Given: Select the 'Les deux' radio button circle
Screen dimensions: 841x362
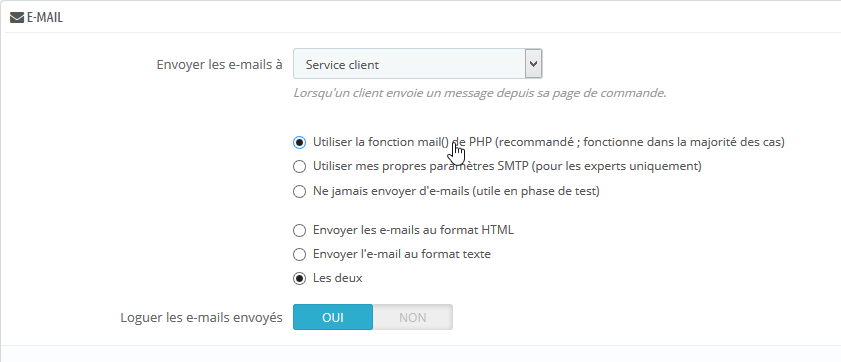Looking at the screenshot, I should (299, 278).
